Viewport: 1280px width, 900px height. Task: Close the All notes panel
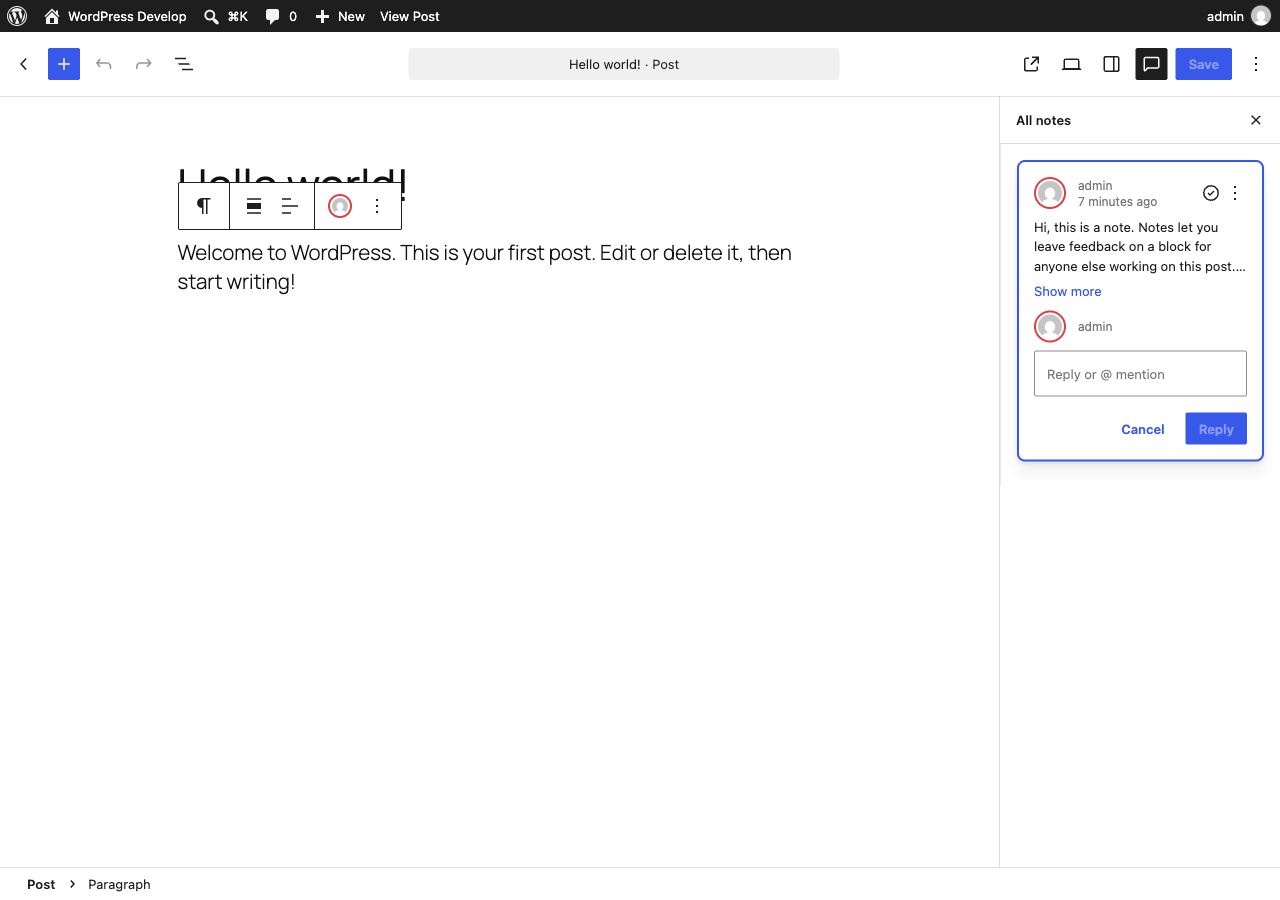click(1256, 120)
